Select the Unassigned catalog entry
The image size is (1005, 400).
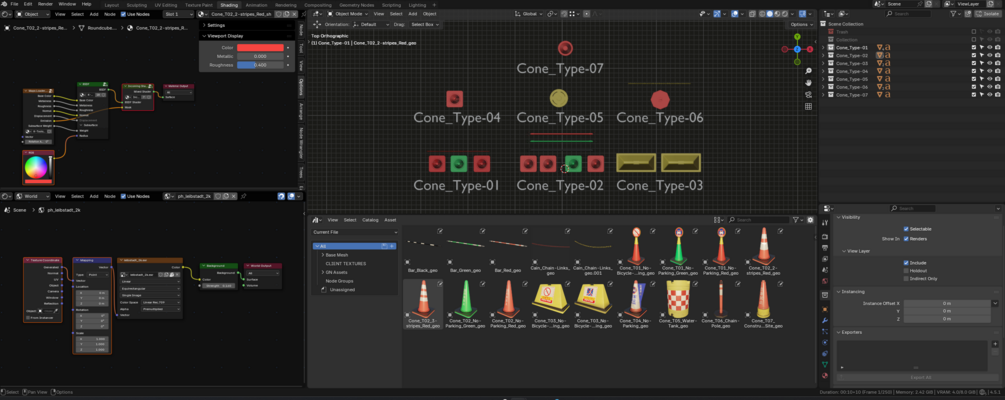click(342, 290)
